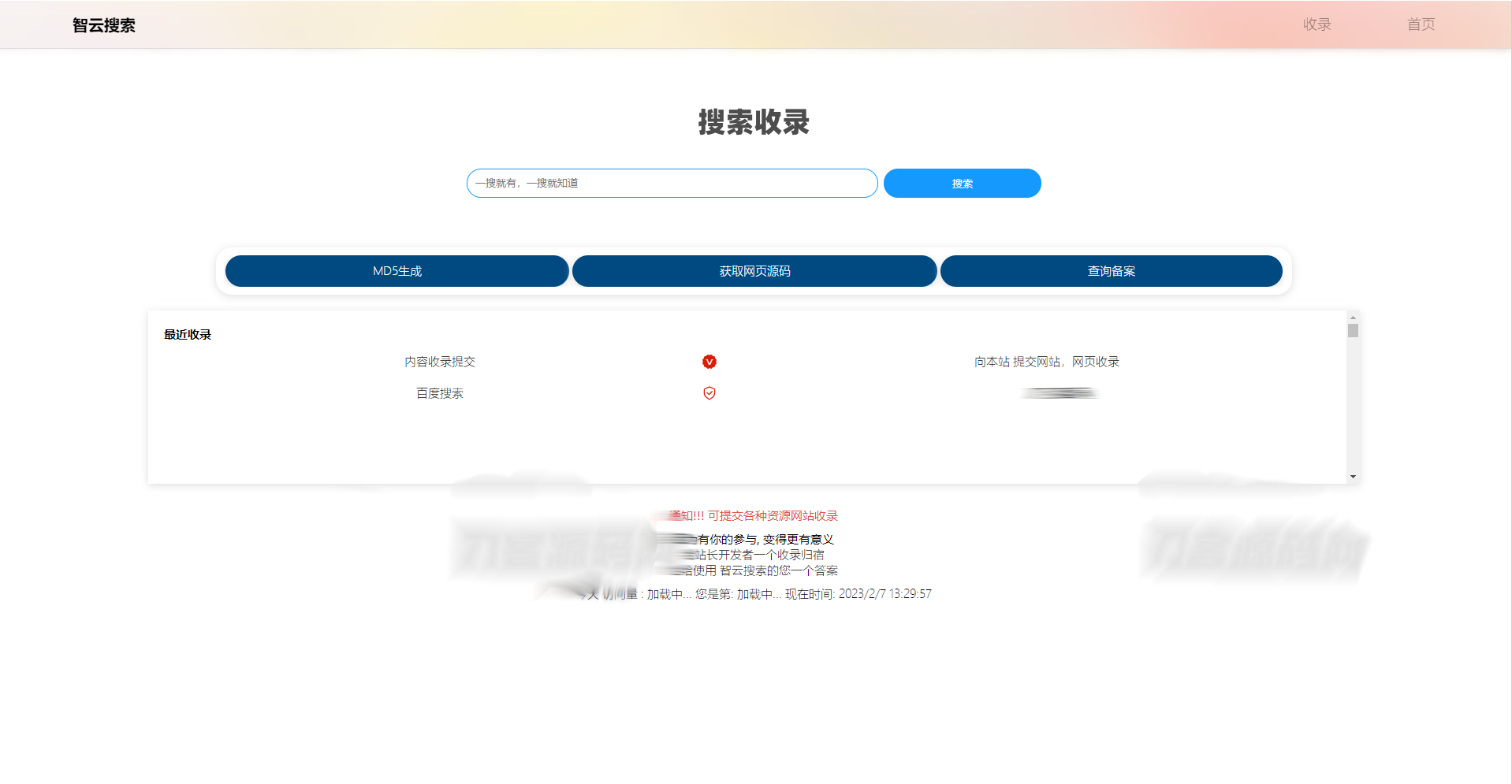
Task: Focus the 一搜就有 search input box
Action: tap(672, 183)
